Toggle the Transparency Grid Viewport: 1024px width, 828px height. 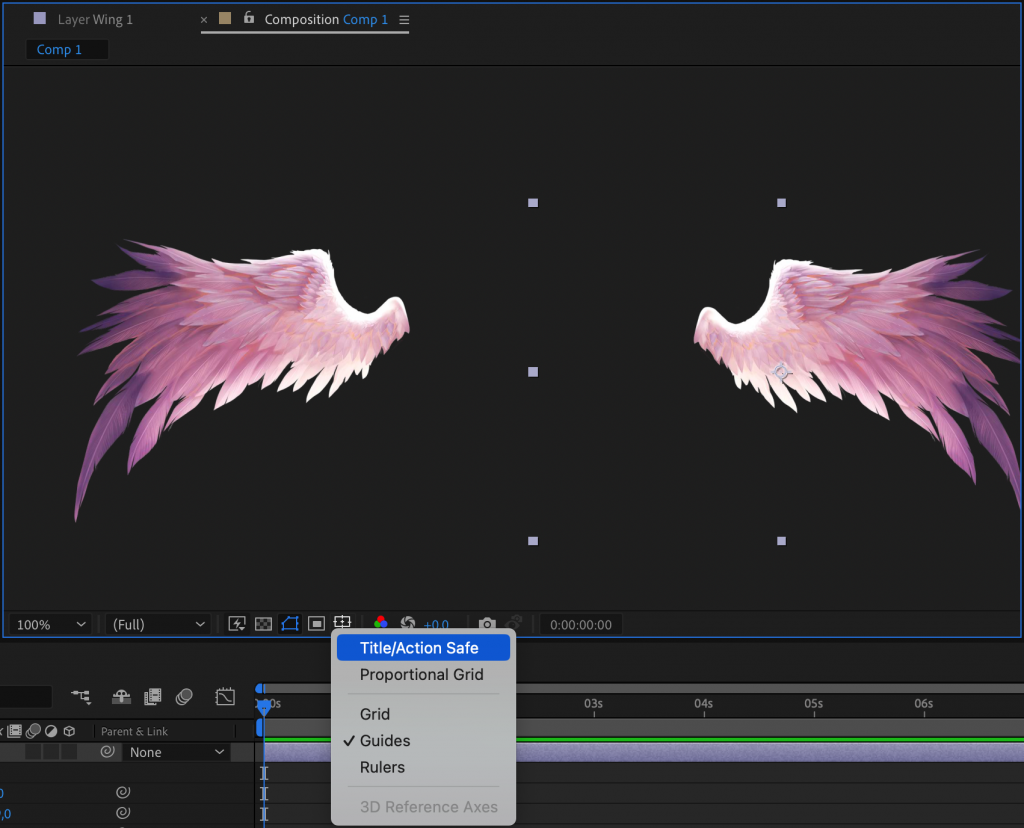(263, 624)
